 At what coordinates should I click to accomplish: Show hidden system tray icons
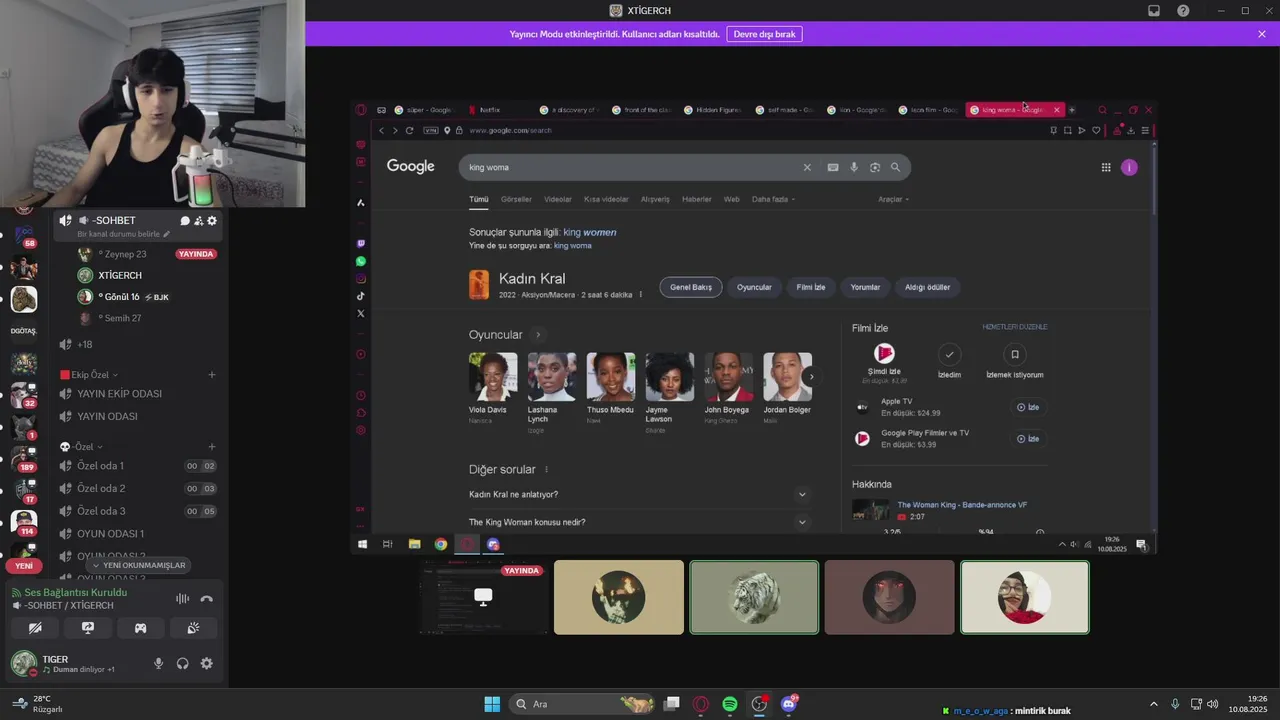tap(1153, 704)
